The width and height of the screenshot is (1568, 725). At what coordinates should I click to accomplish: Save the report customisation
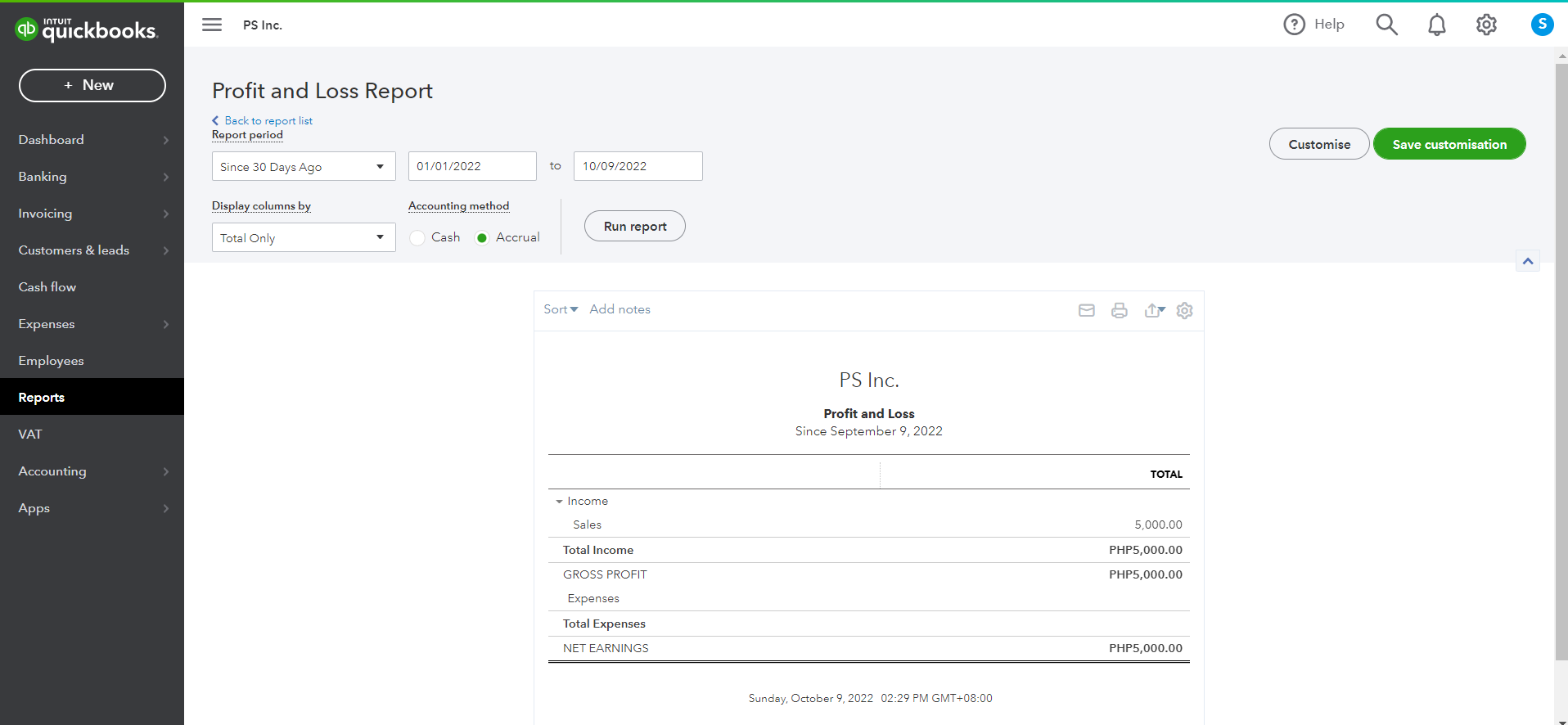[1449, 144]
